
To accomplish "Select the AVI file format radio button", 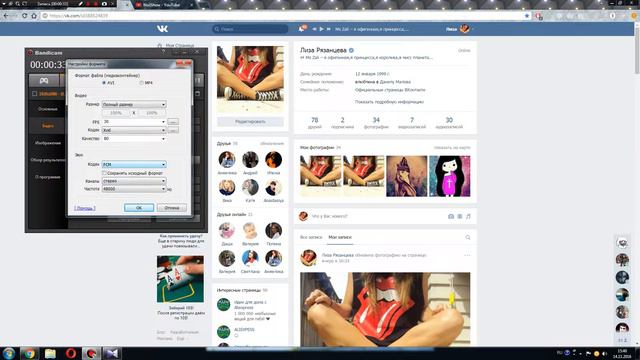I will pos(104,83).
